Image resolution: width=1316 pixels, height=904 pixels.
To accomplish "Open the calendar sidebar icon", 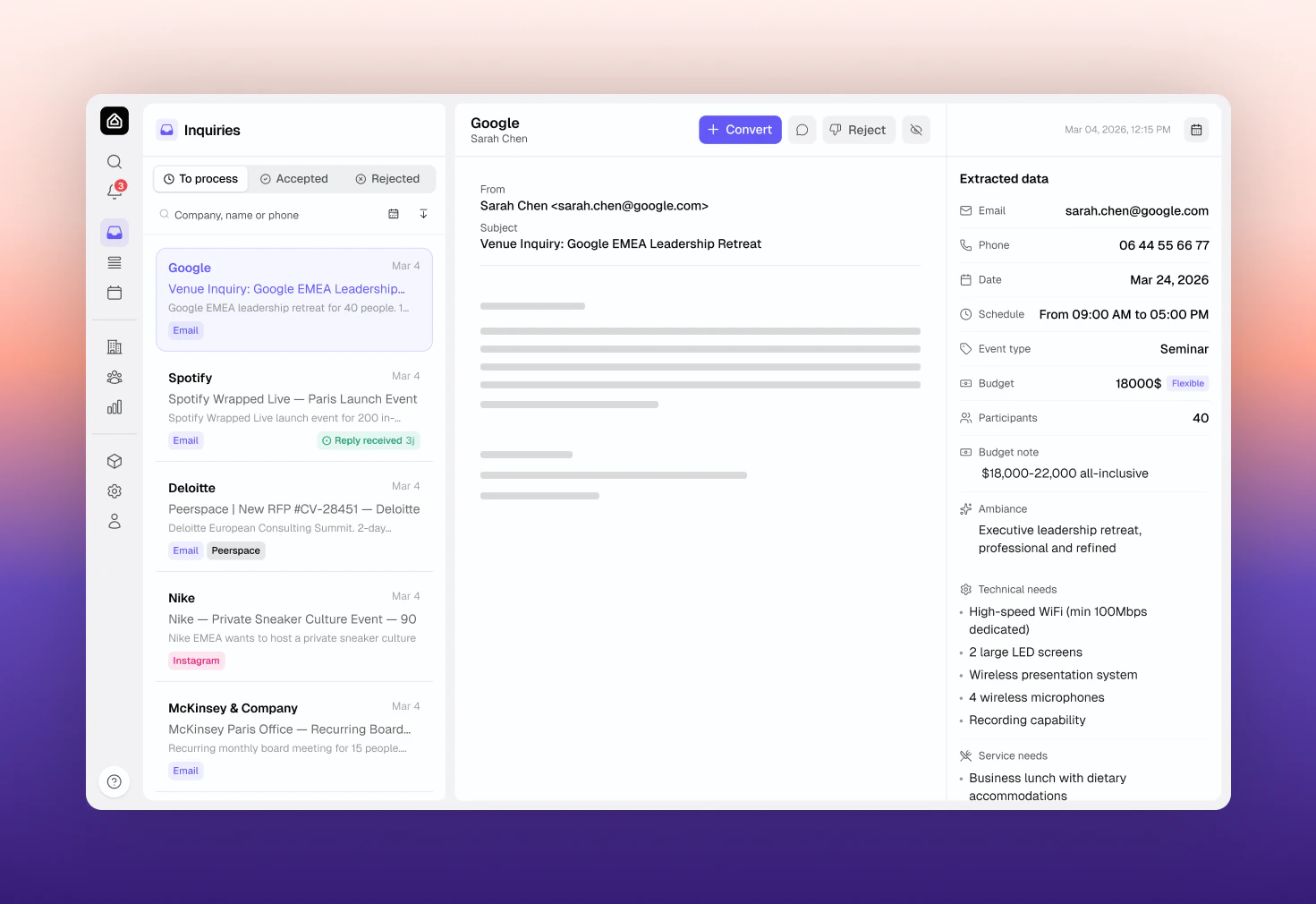I will coord(115,293).
